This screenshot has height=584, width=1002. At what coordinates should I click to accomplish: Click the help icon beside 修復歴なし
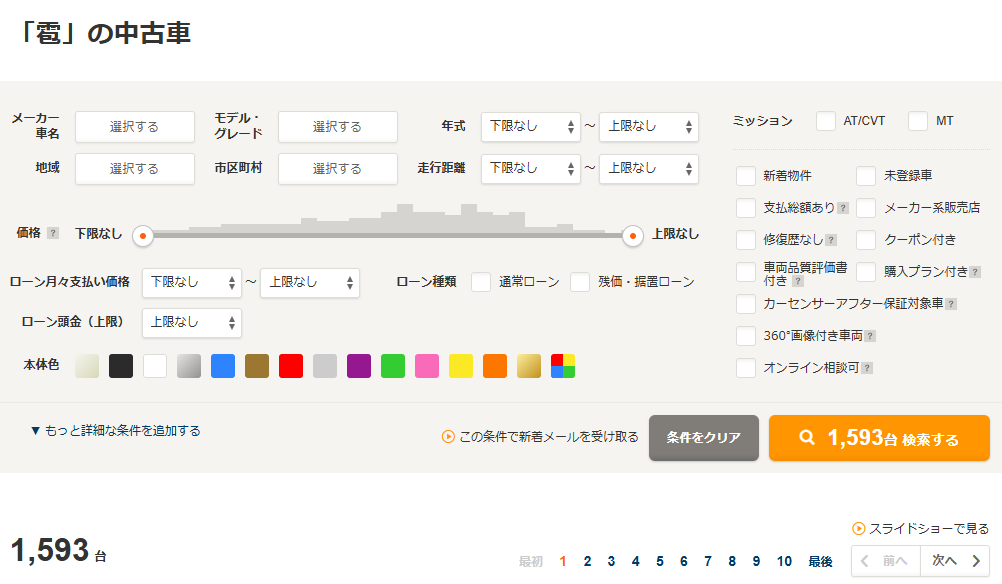tap(831, 240)
